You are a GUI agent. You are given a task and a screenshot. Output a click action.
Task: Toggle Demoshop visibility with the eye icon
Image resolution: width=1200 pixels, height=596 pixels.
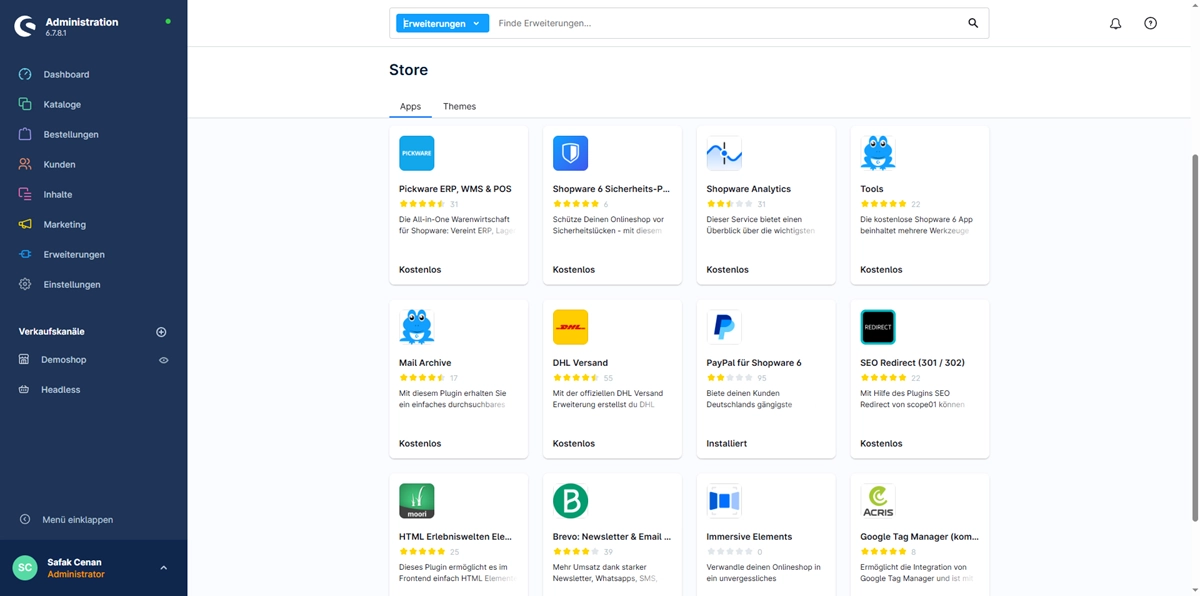163,360
